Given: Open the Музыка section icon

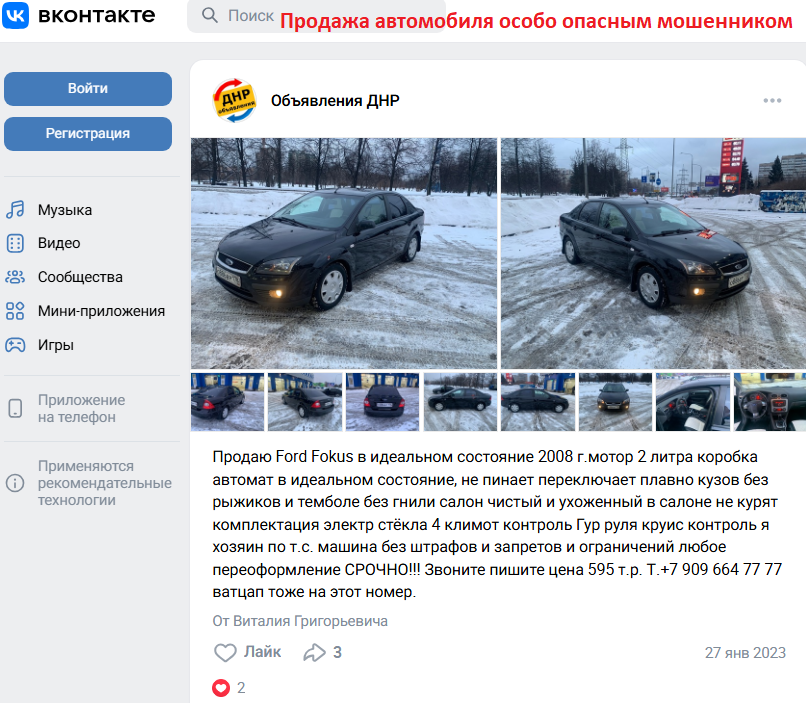Looking at the screenshot, I should (15, 210).
